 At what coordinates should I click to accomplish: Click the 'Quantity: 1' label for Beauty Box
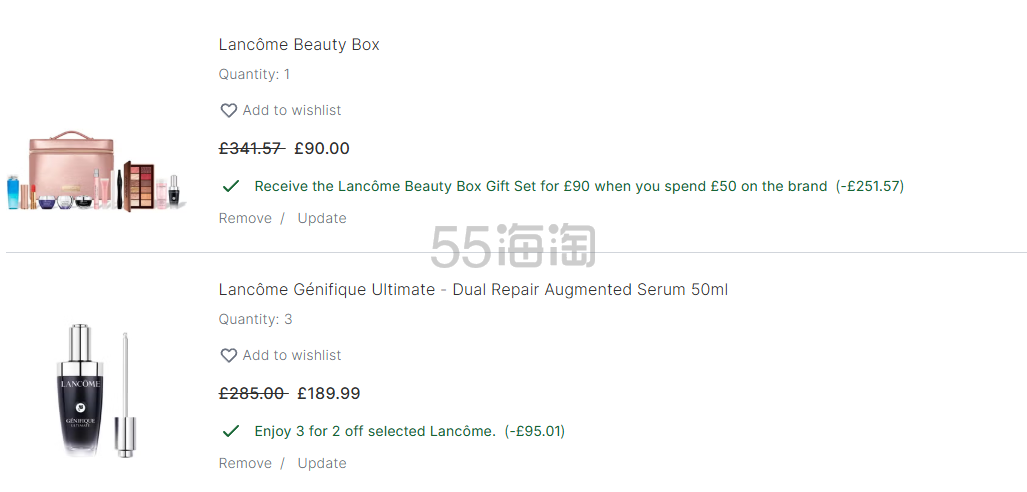(x=255, y=74)
